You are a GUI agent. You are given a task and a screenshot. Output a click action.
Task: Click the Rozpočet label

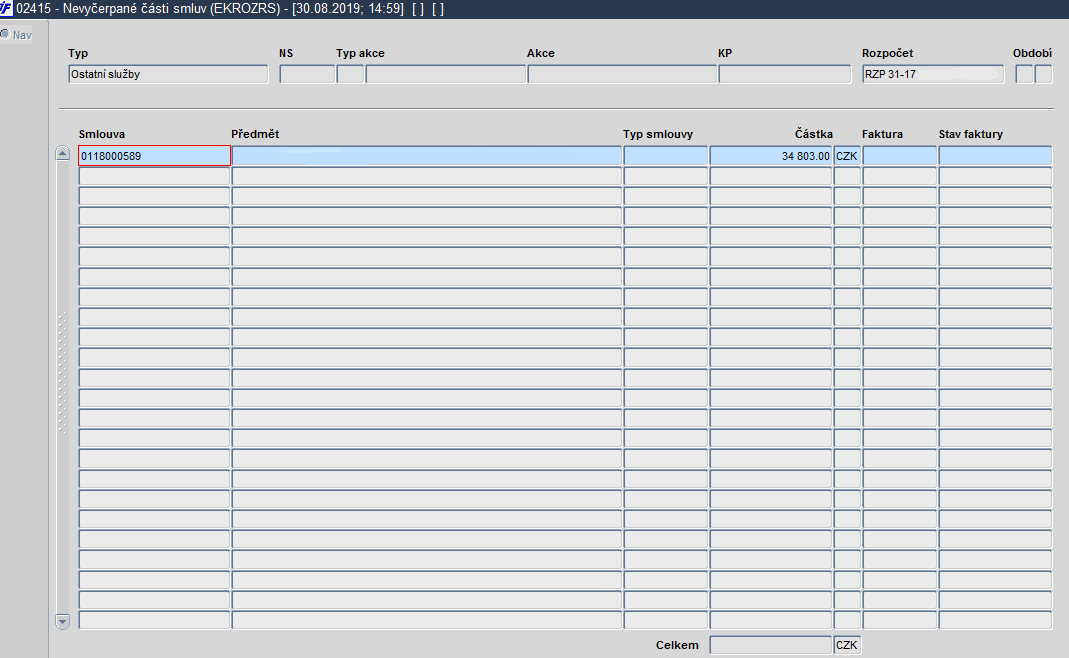887,53
